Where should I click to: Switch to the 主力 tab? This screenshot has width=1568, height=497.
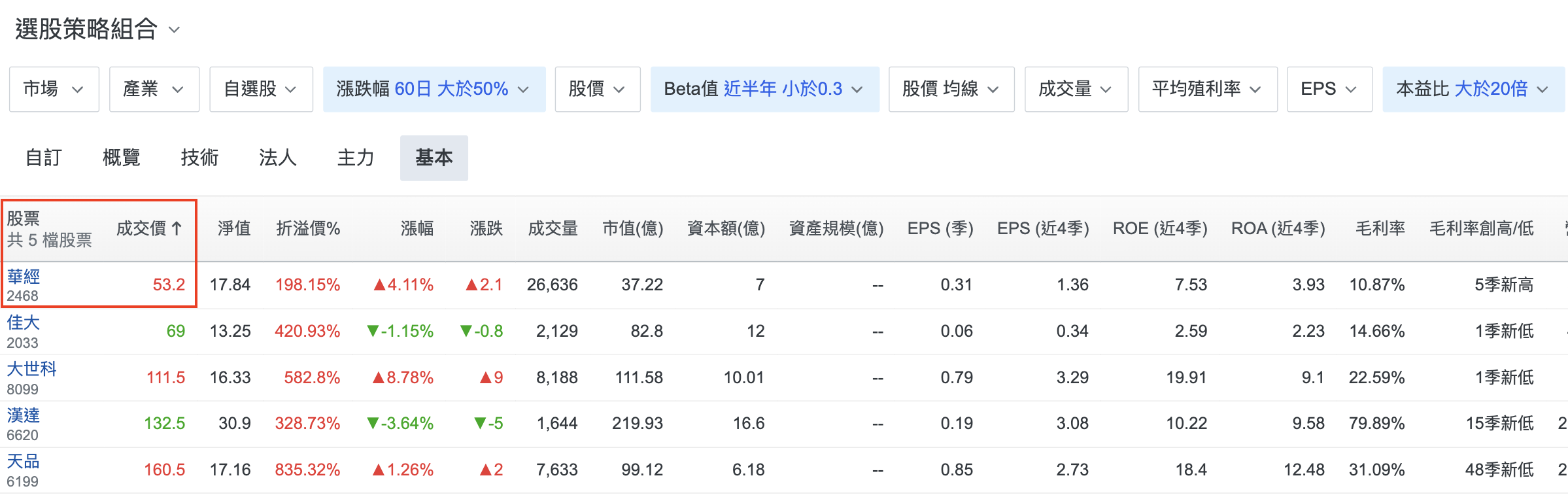[356, 158]
